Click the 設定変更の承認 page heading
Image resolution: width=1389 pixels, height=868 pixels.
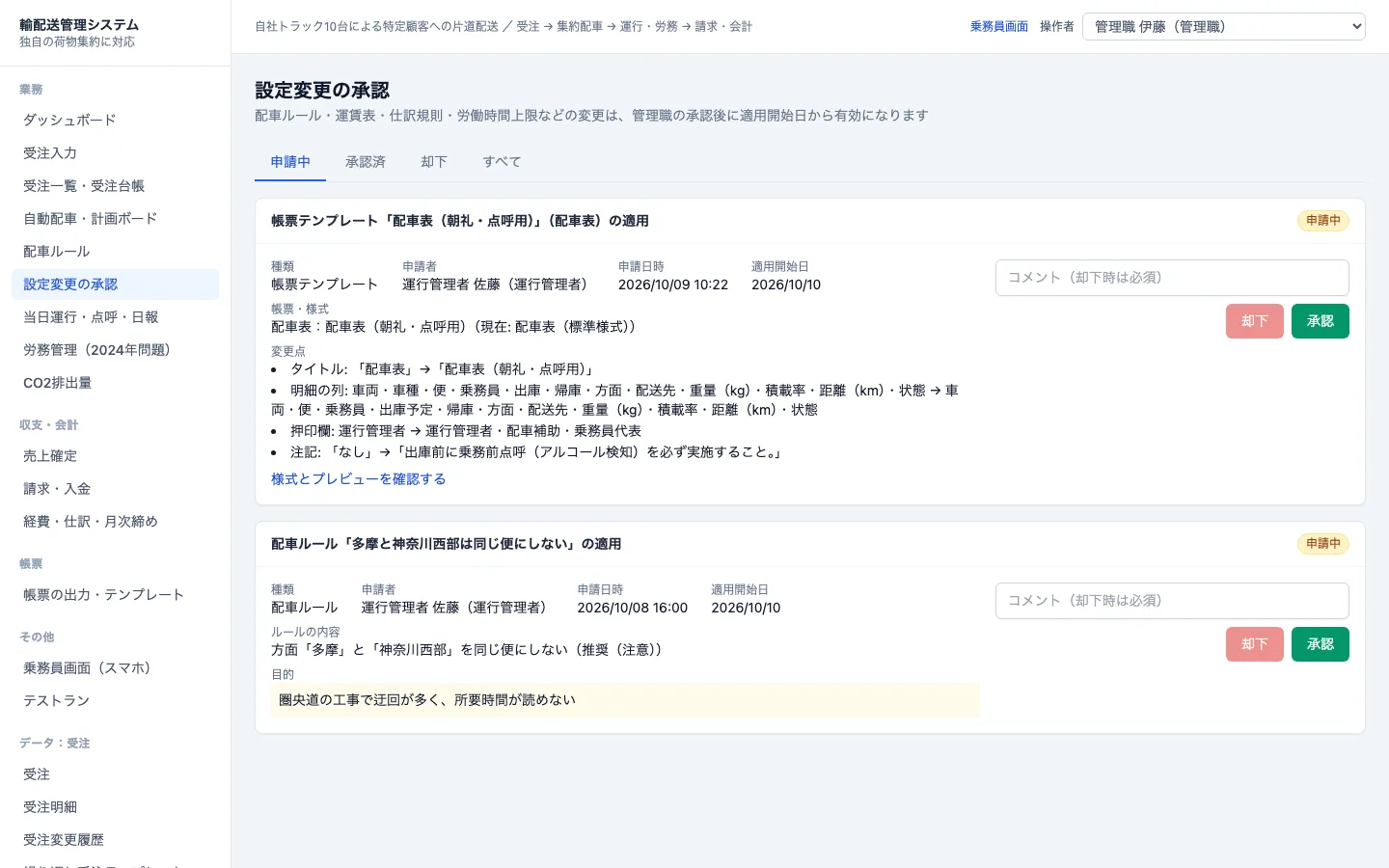[x=322, y=91]
